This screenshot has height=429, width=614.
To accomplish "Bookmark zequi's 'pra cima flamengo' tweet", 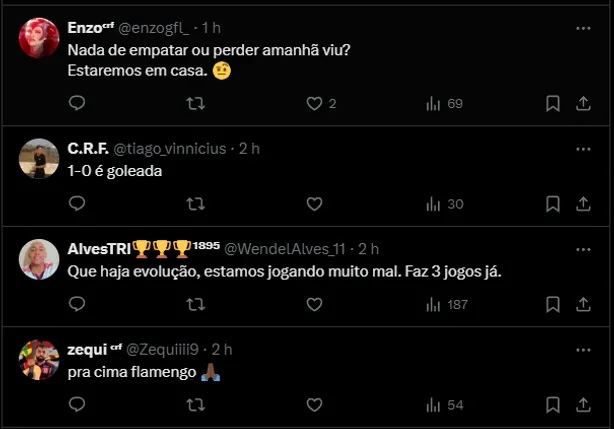I will (x=553, y=405).
